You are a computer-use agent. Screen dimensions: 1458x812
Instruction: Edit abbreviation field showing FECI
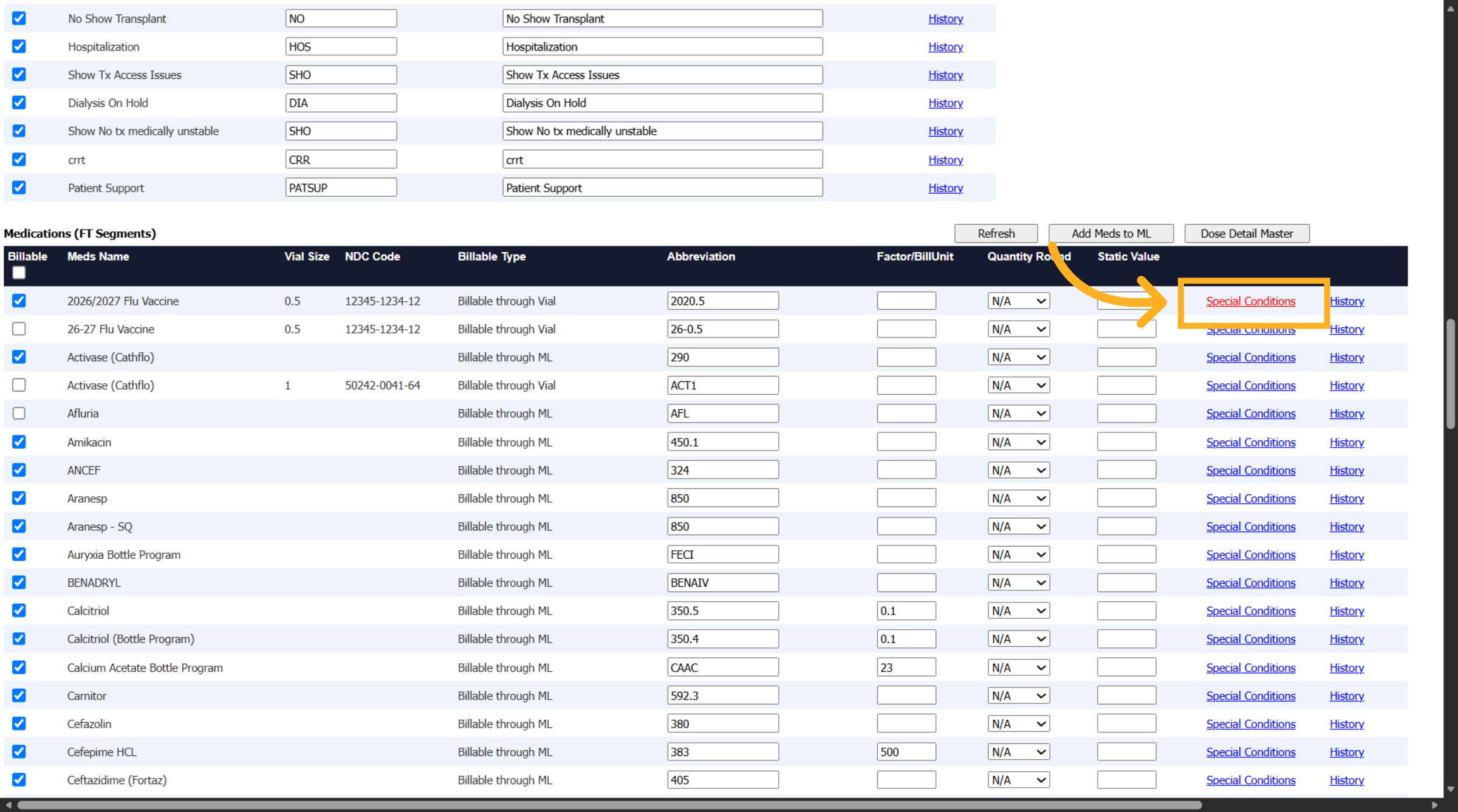click(x=723, y=554)
